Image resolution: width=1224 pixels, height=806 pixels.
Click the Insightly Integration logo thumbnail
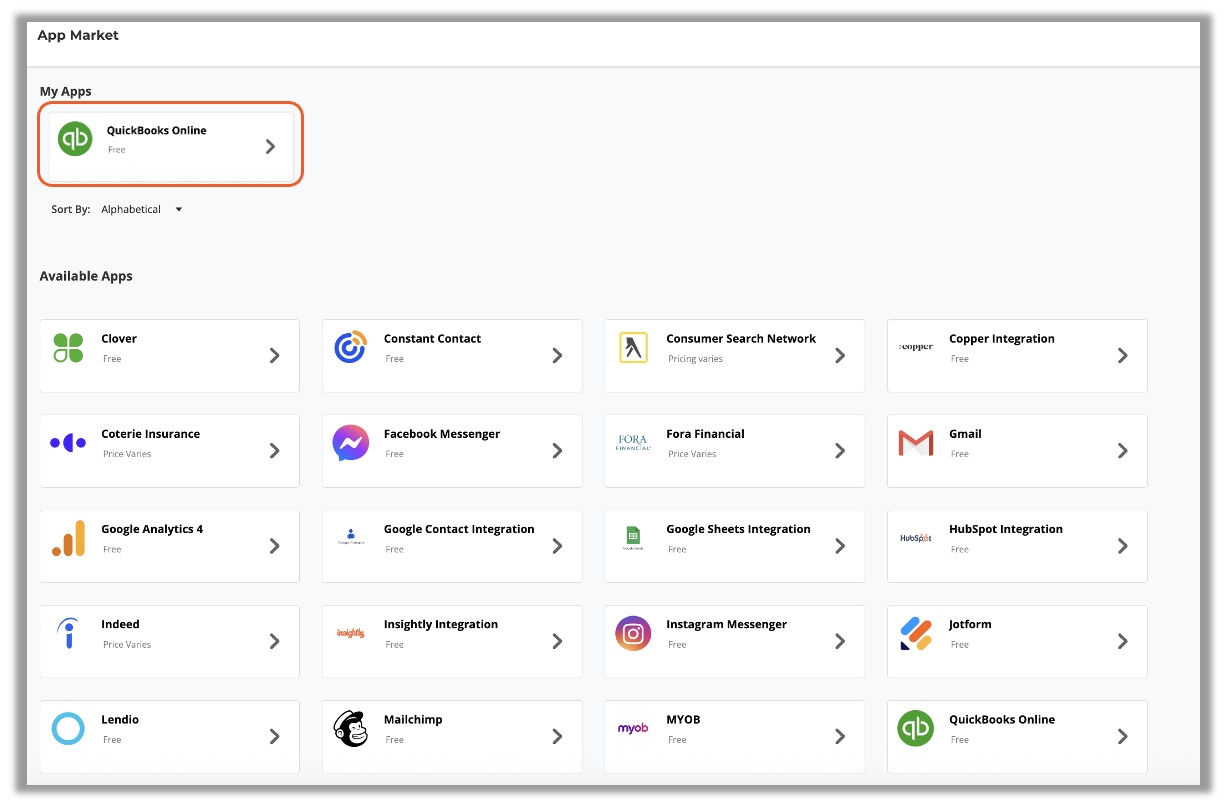point(350,633)
